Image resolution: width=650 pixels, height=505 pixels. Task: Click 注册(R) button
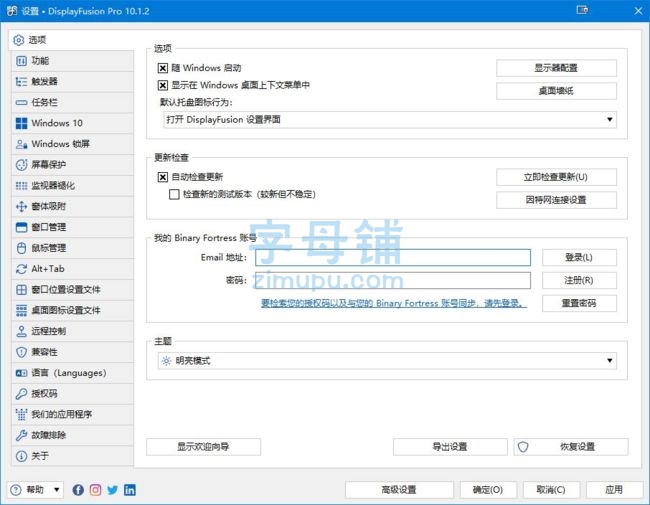(579, 280)
